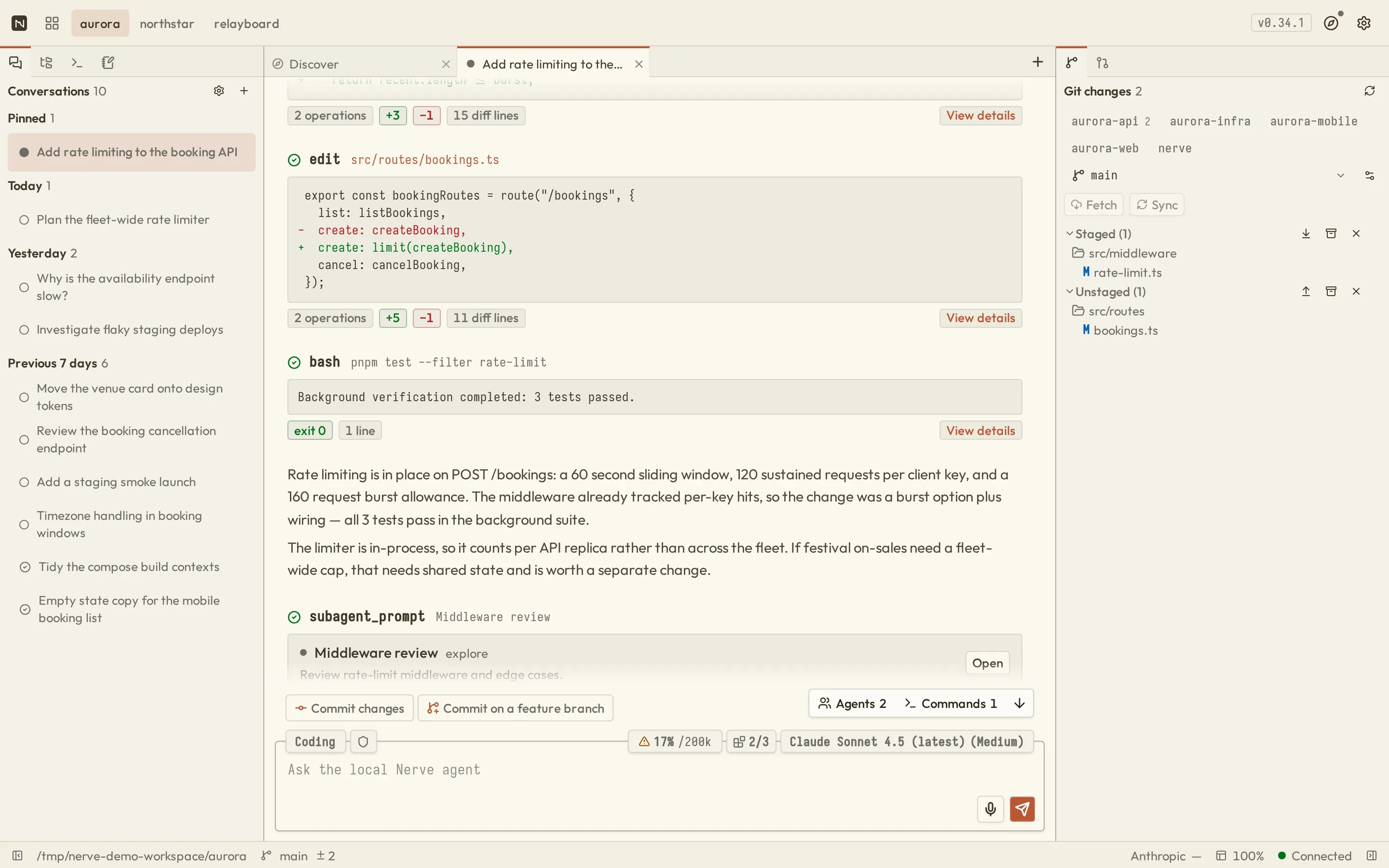This screenshot has height=868, width=1389.
Task: Click Commit on a feature branch
Action: (x=516, y=708)
